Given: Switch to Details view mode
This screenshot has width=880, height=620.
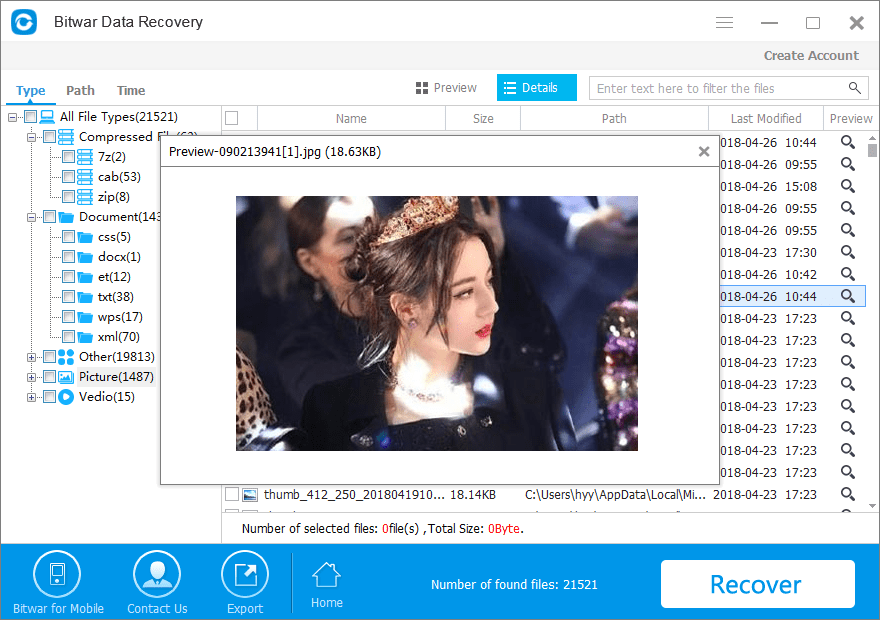Looking at the screenshot, I should [x=537, y=88].
